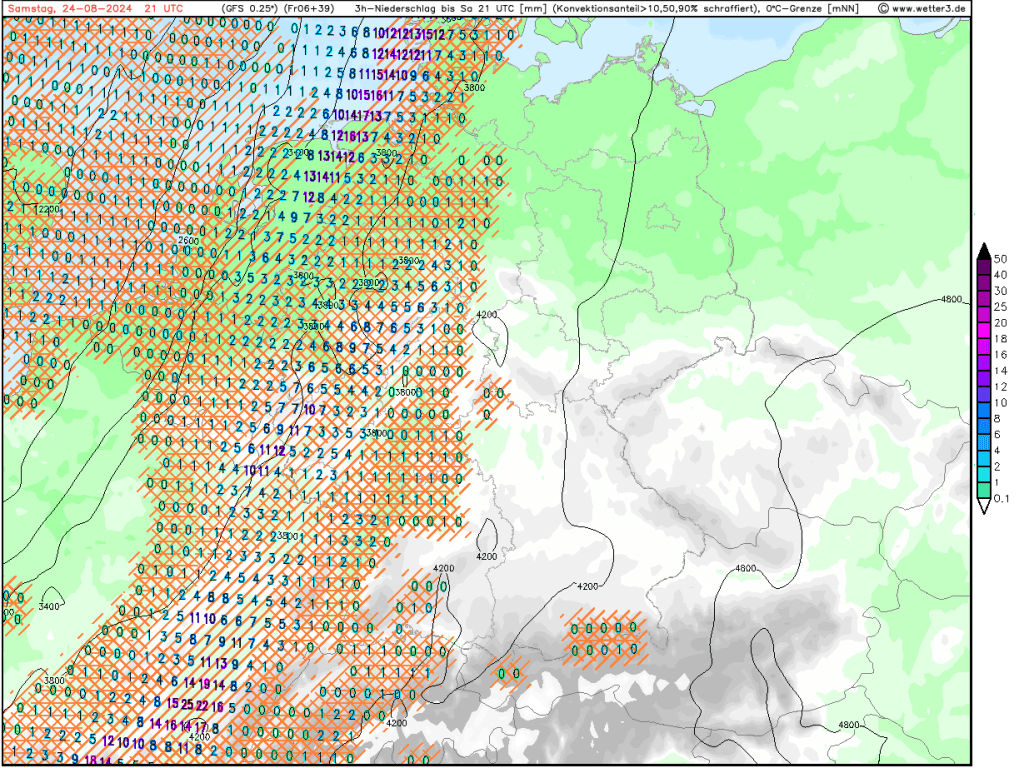This screenshot has width=1024, height=768.
Task: Click the black top arrow of the color scale
Action: tap(984, 249)
